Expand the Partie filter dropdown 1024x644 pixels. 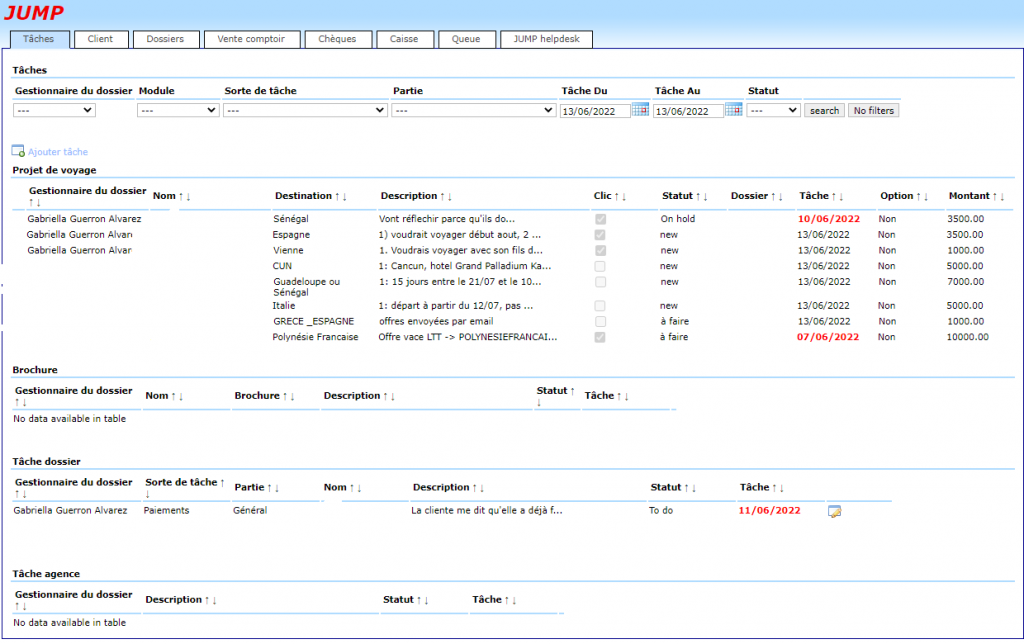[x=473, y=110]
